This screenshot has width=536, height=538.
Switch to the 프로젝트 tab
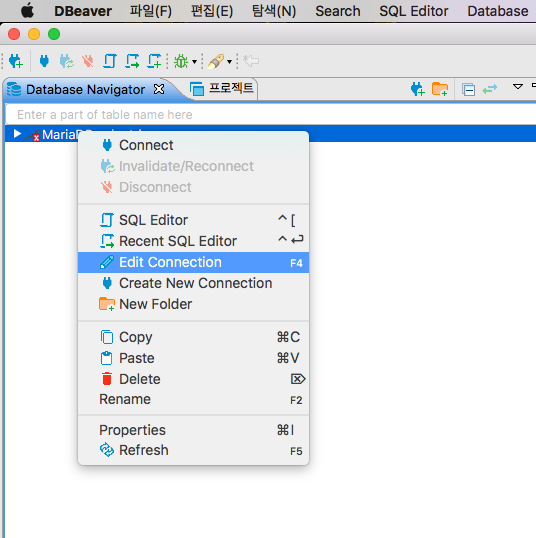coord(222,89)
